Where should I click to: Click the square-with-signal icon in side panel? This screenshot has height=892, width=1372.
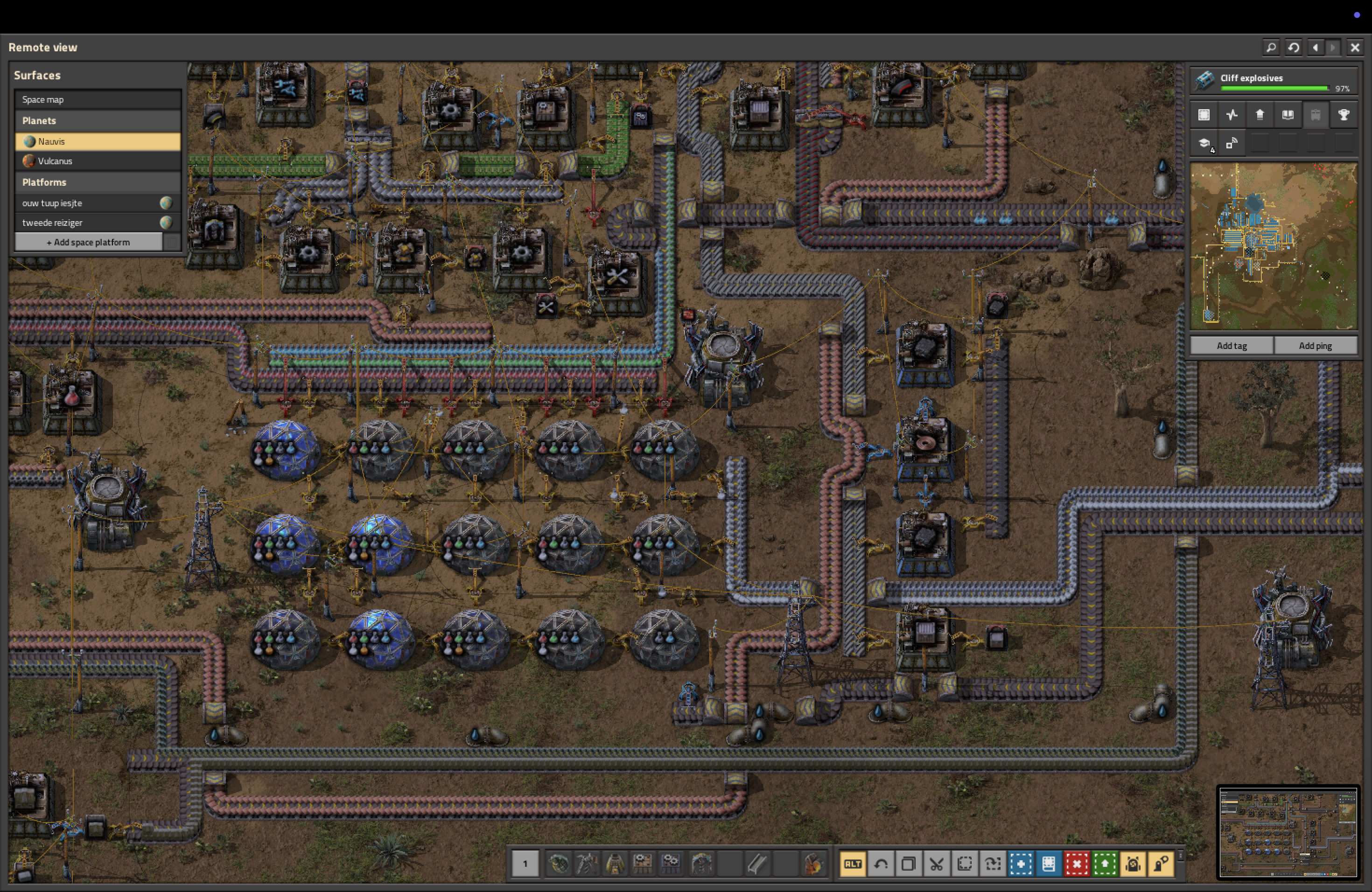(x=1232, y=144)
